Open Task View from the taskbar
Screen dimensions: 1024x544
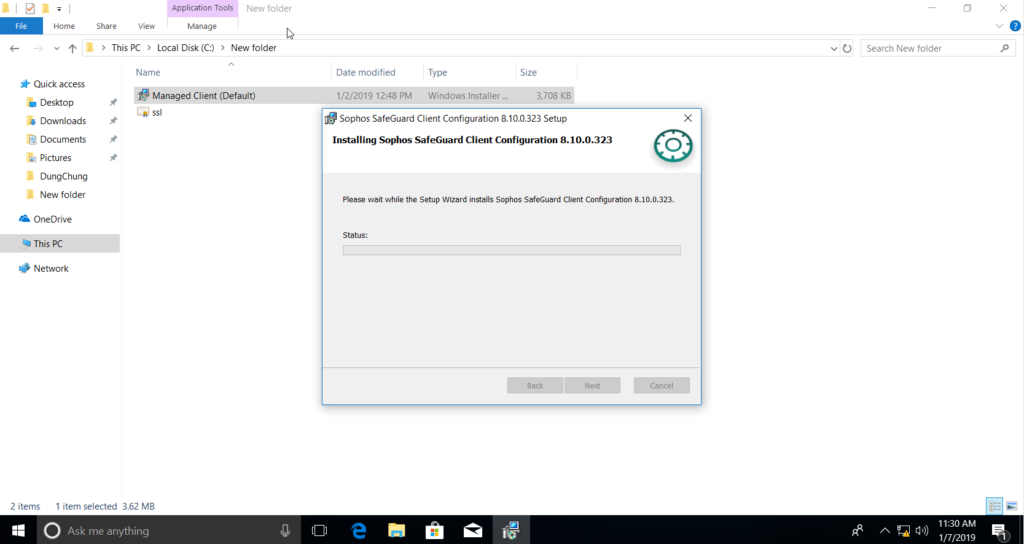tap(319, 530)
